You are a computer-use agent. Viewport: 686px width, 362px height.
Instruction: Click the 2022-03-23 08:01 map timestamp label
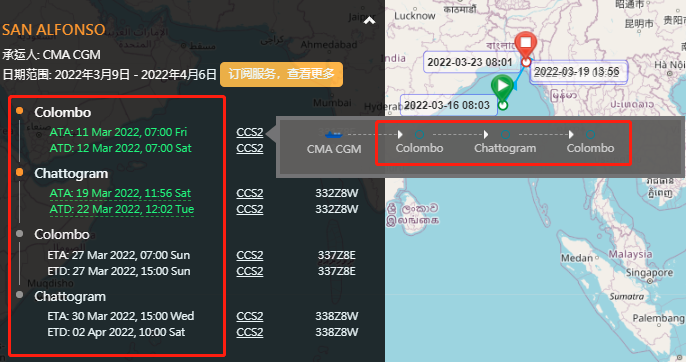click(x=470, y=62)
